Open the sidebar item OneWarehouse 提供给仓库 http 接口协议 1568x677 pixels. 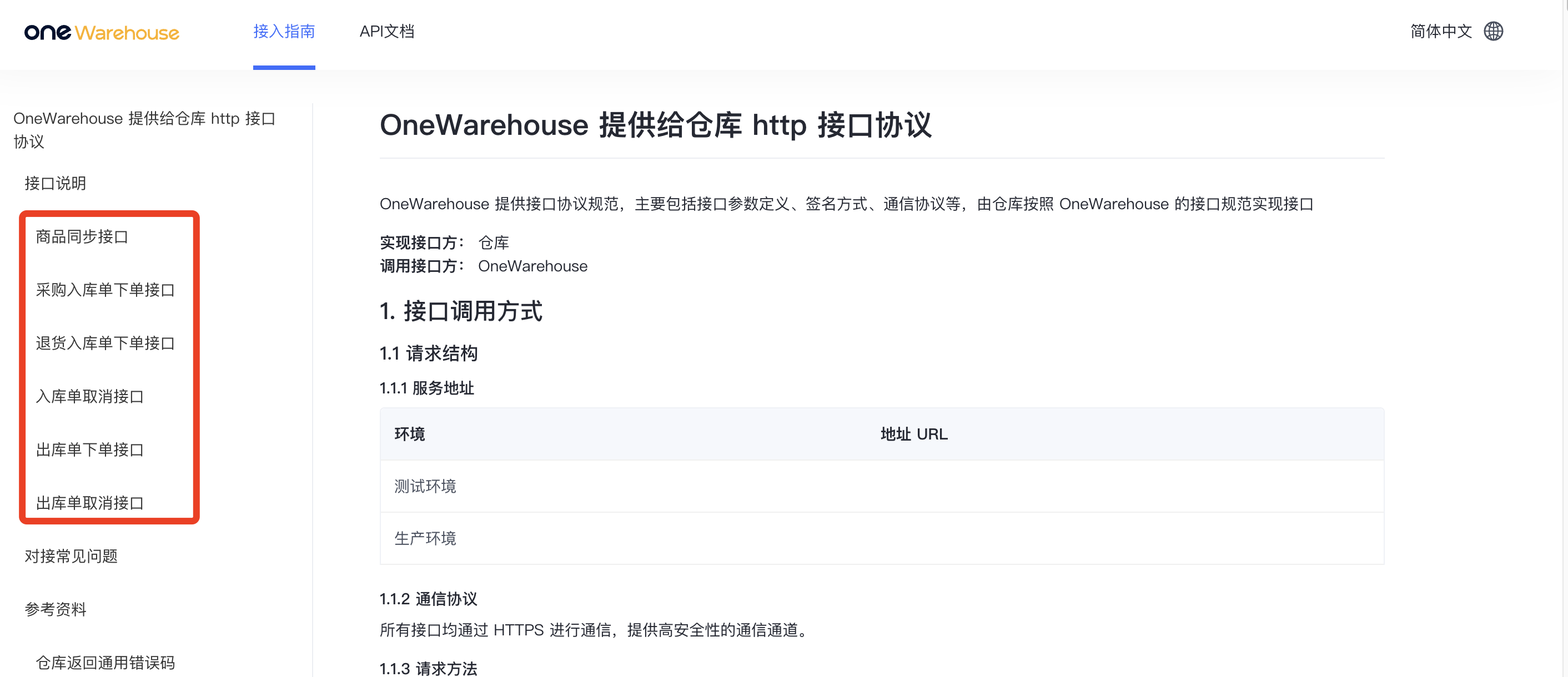coord(145,129)
